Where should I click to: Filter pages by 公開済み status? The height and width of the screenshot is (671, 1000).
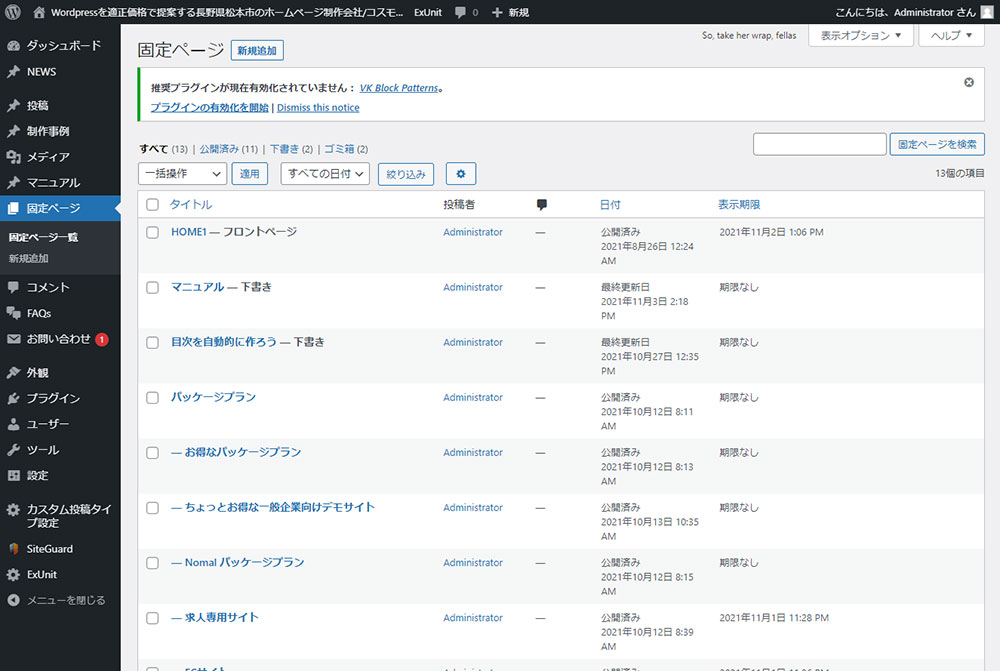click(220, 149)
